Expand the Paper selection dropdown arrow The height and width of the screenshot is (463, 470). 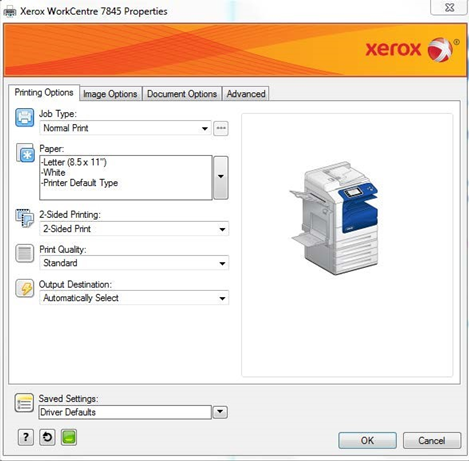pos(221,177)
